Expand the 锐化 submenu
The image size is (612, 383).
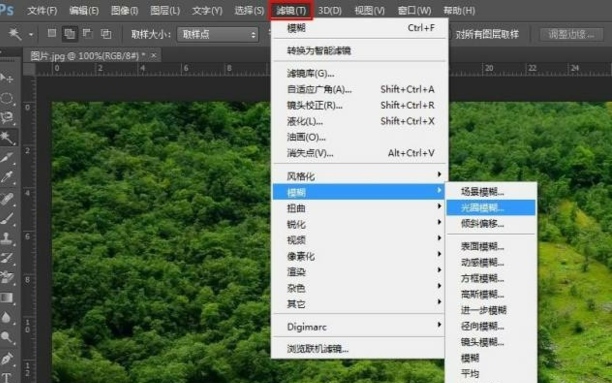(359, 224)
